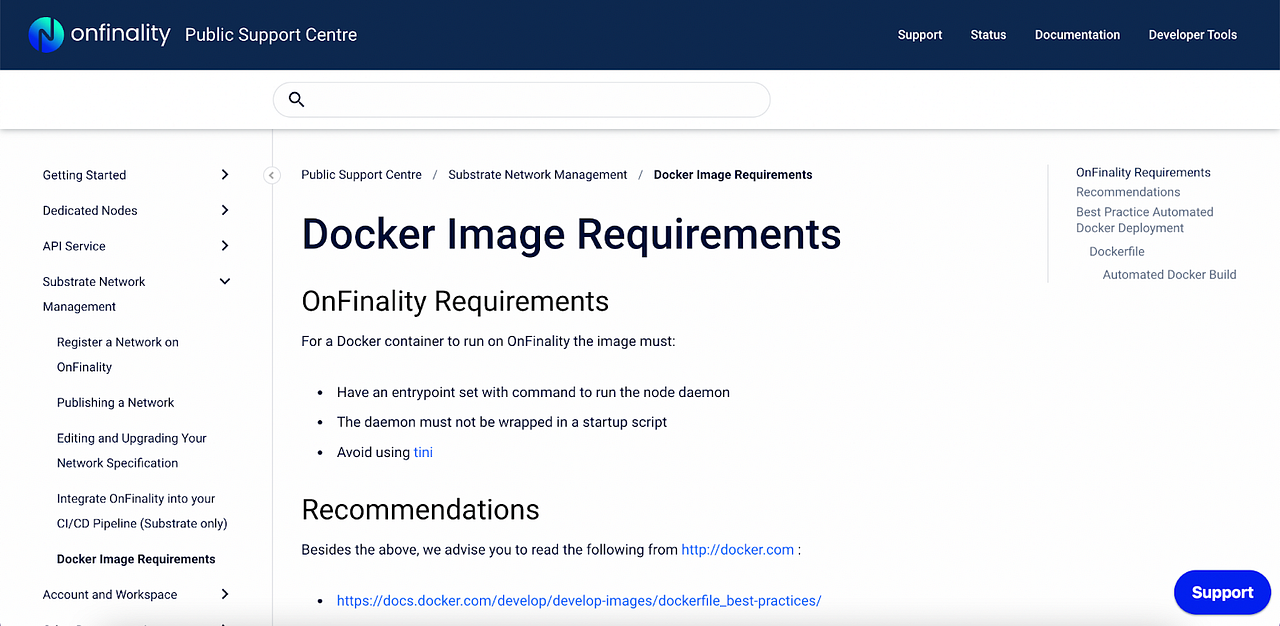Open API Service in the sidebar
The image size is (1280, 626).
(74, 246)
